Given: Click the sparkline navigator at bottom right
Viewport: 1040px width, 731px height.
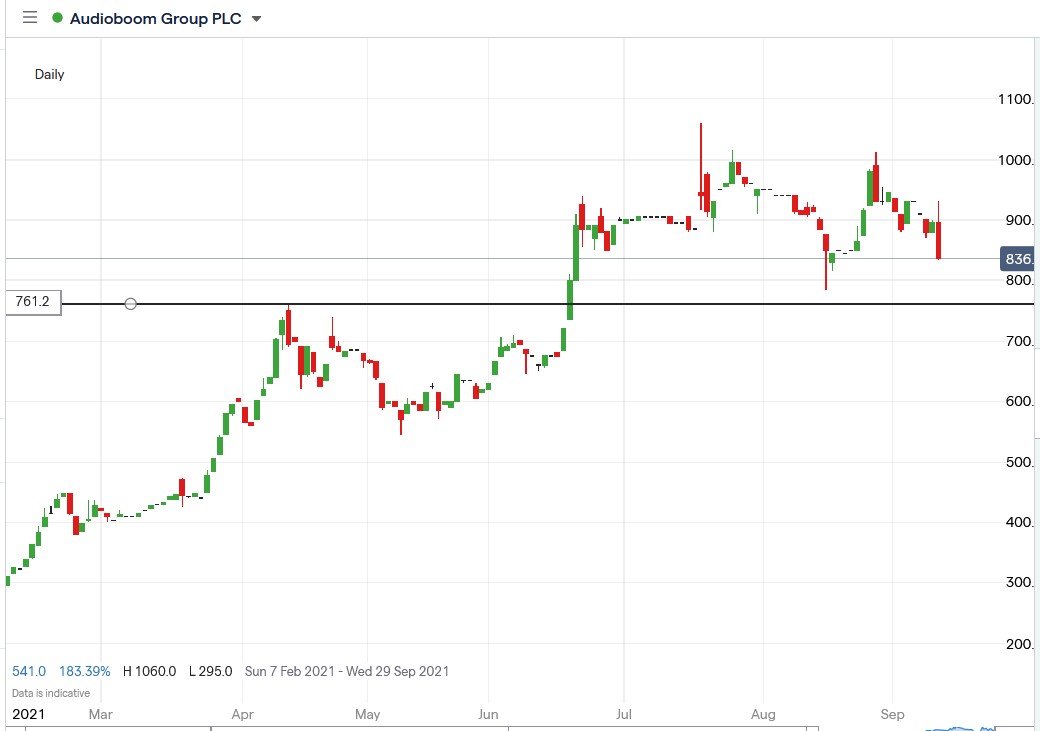Looking at the screenshot, I should 960,727.
